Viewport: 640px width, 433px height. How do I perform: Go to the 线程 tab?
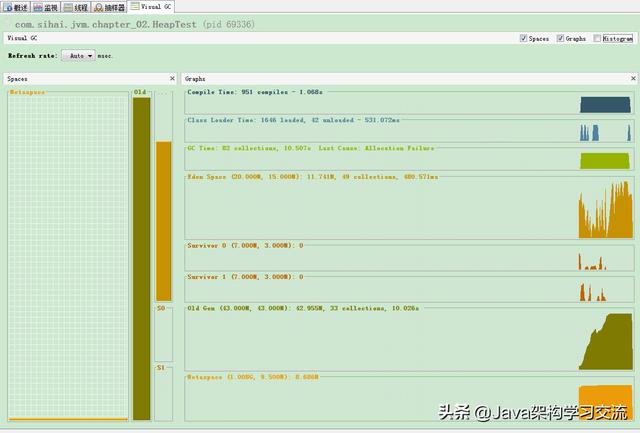tap(76, 7)
